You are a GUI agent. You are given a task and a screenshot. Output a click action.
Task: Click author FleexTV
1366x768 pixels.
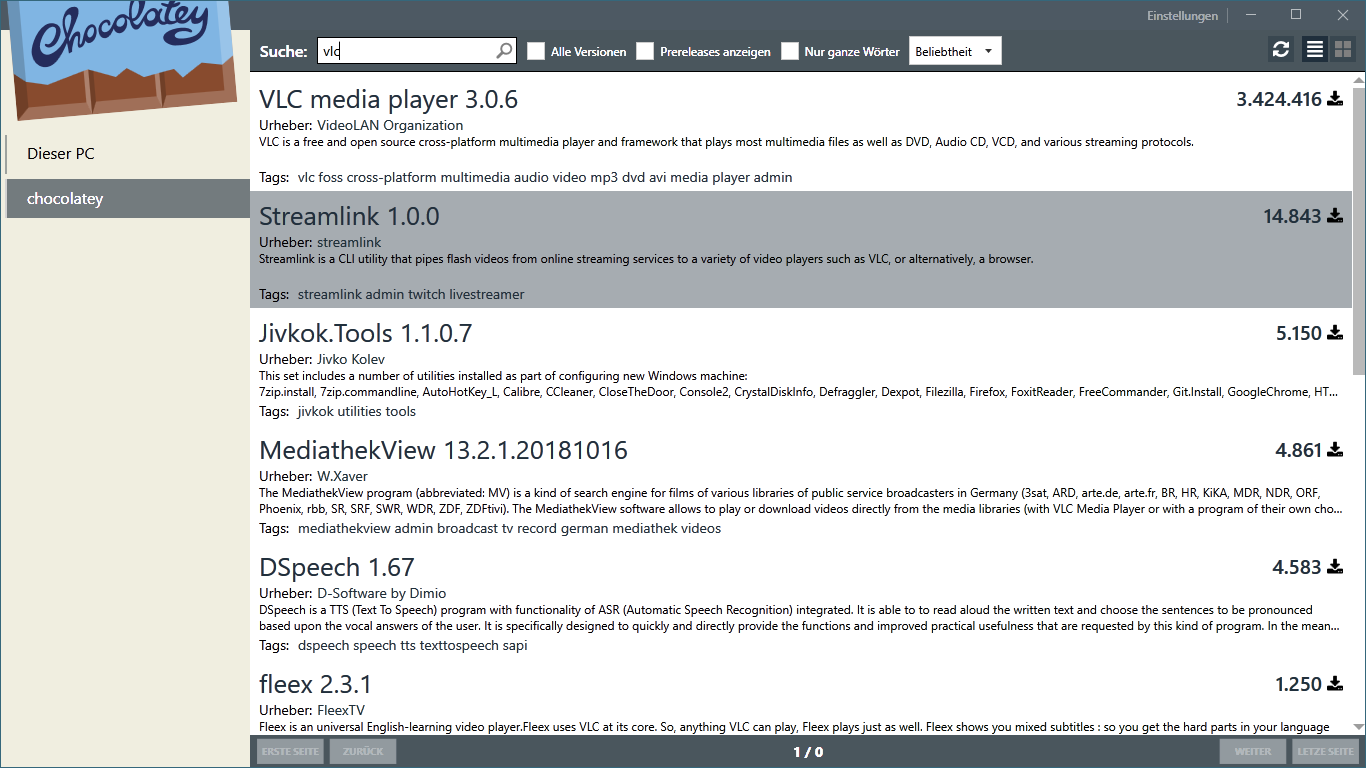point(341,710)
